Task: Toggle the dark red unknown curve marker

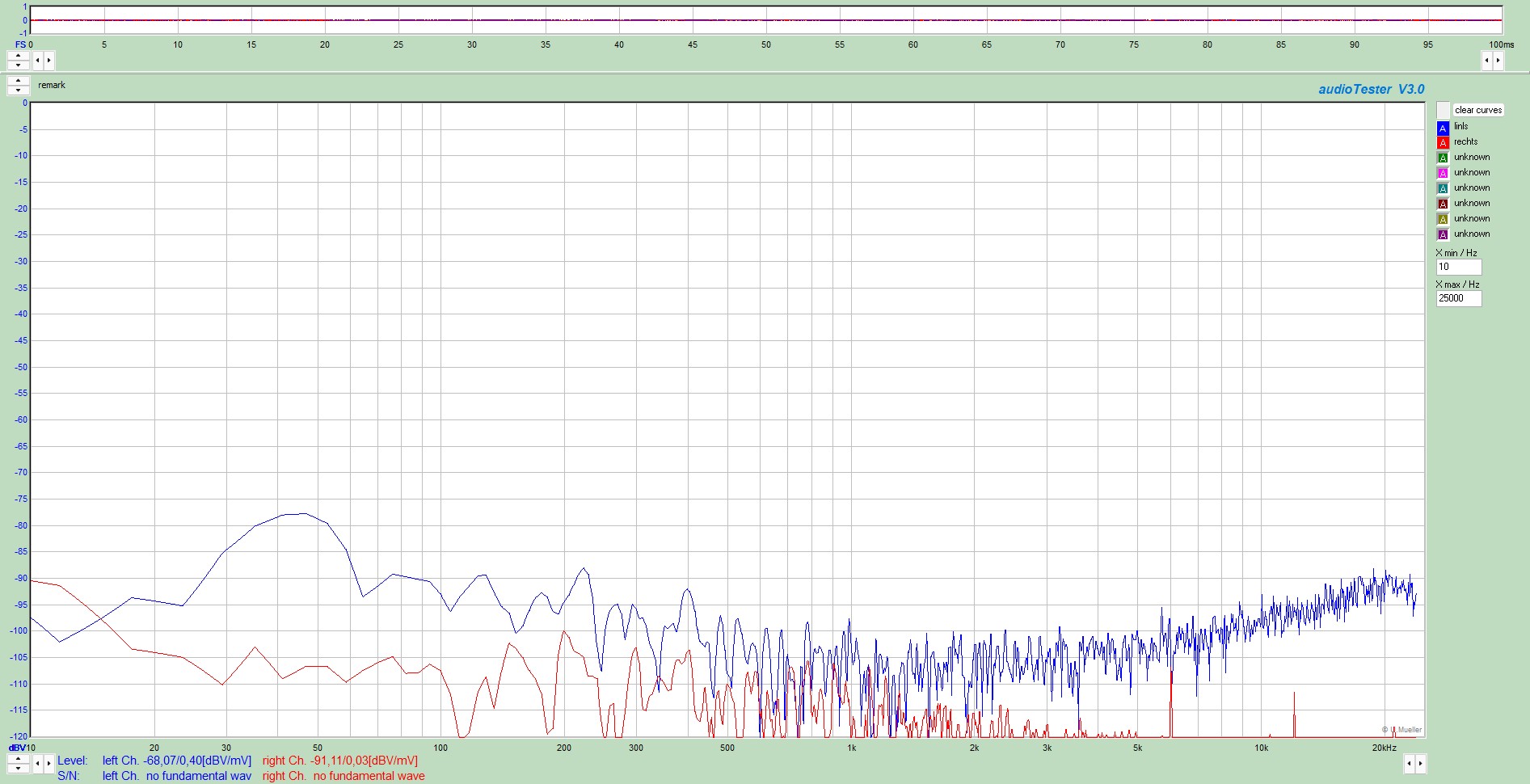Action: pyautogui.click(x=1443, y=204)
